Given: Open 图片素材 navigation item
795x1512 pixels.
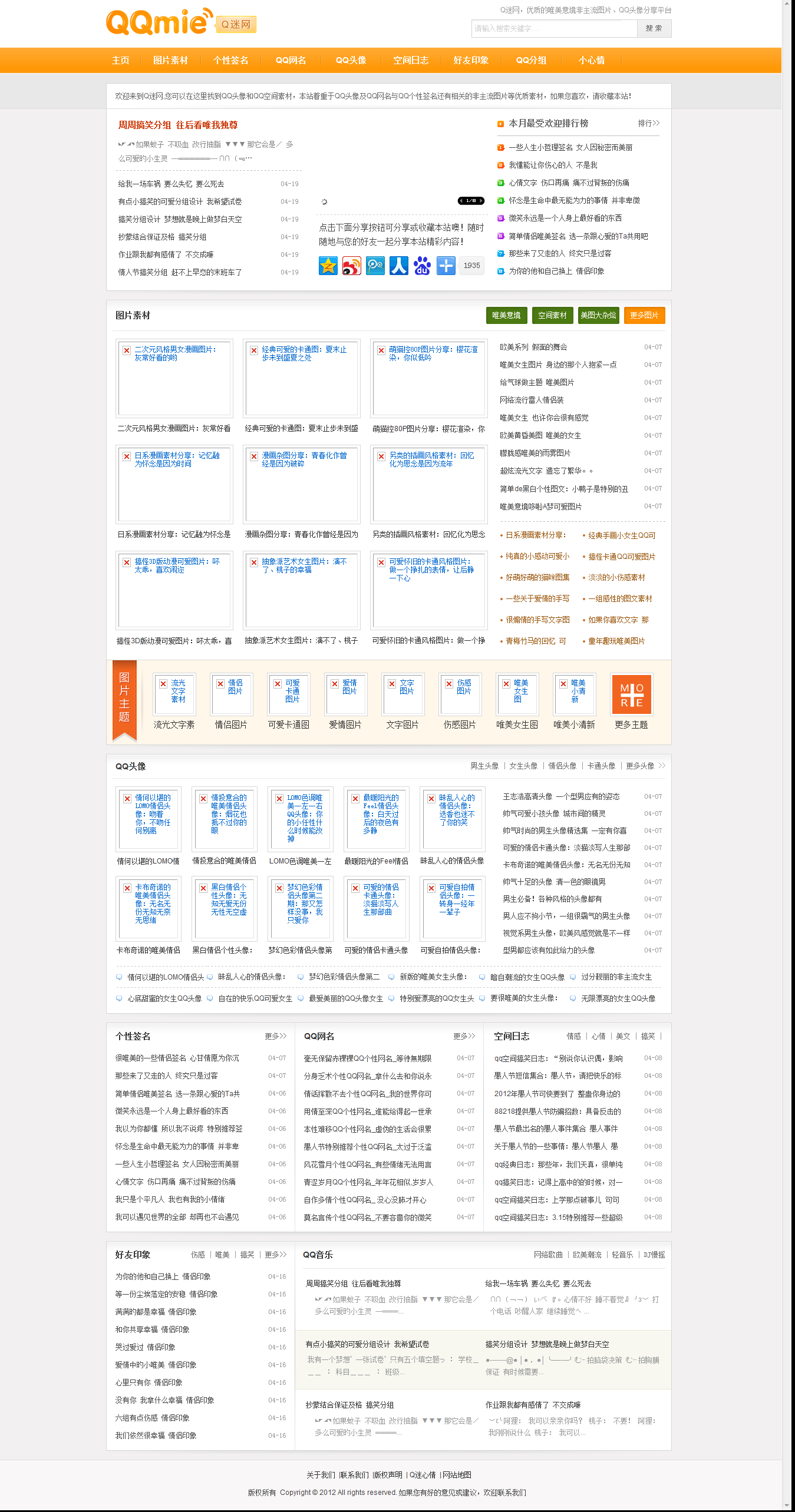Looking at the screenshot, I should 170,60.
